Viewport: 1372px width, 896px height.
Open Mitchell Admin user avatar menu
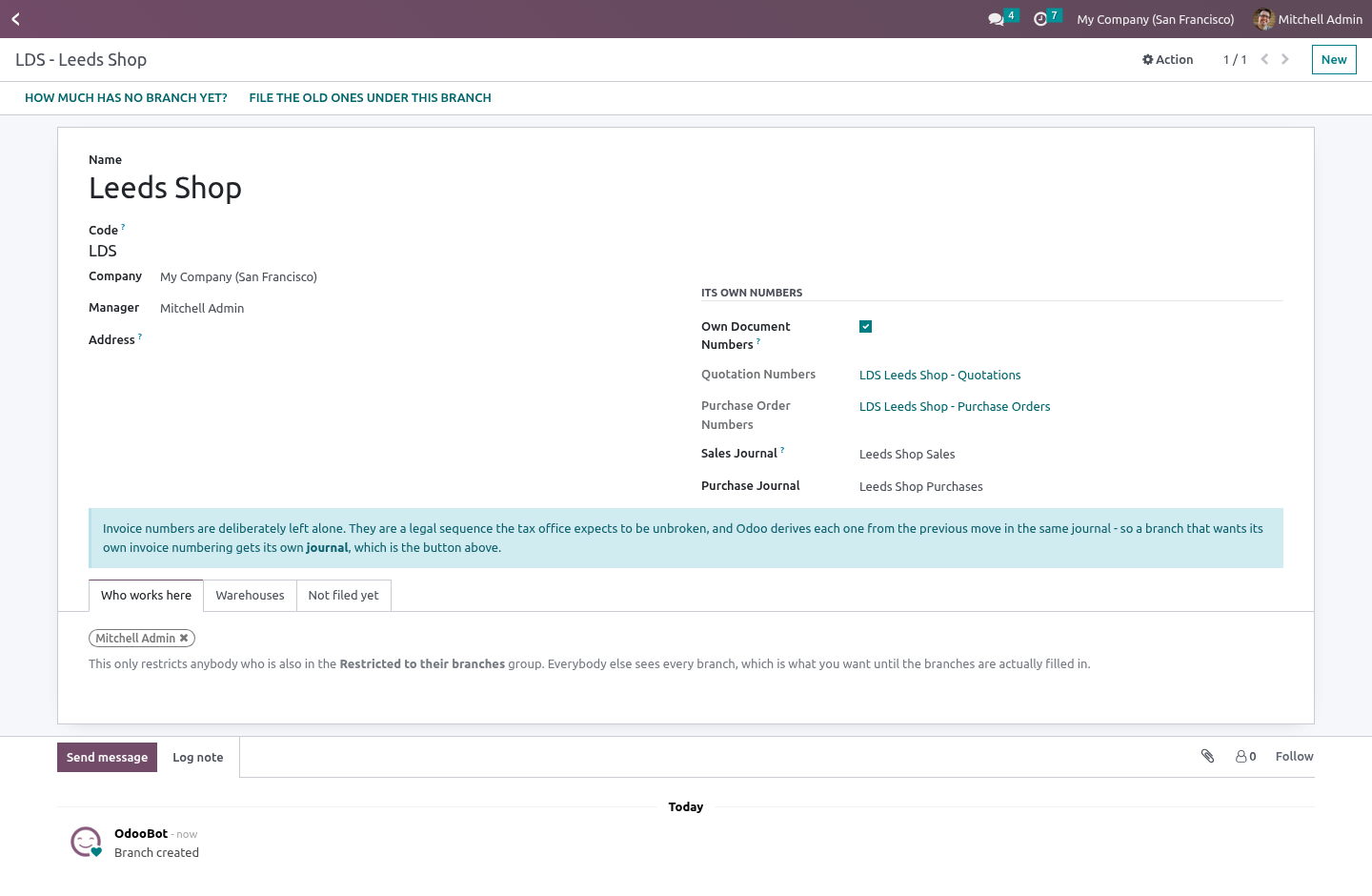[1308, 19]
